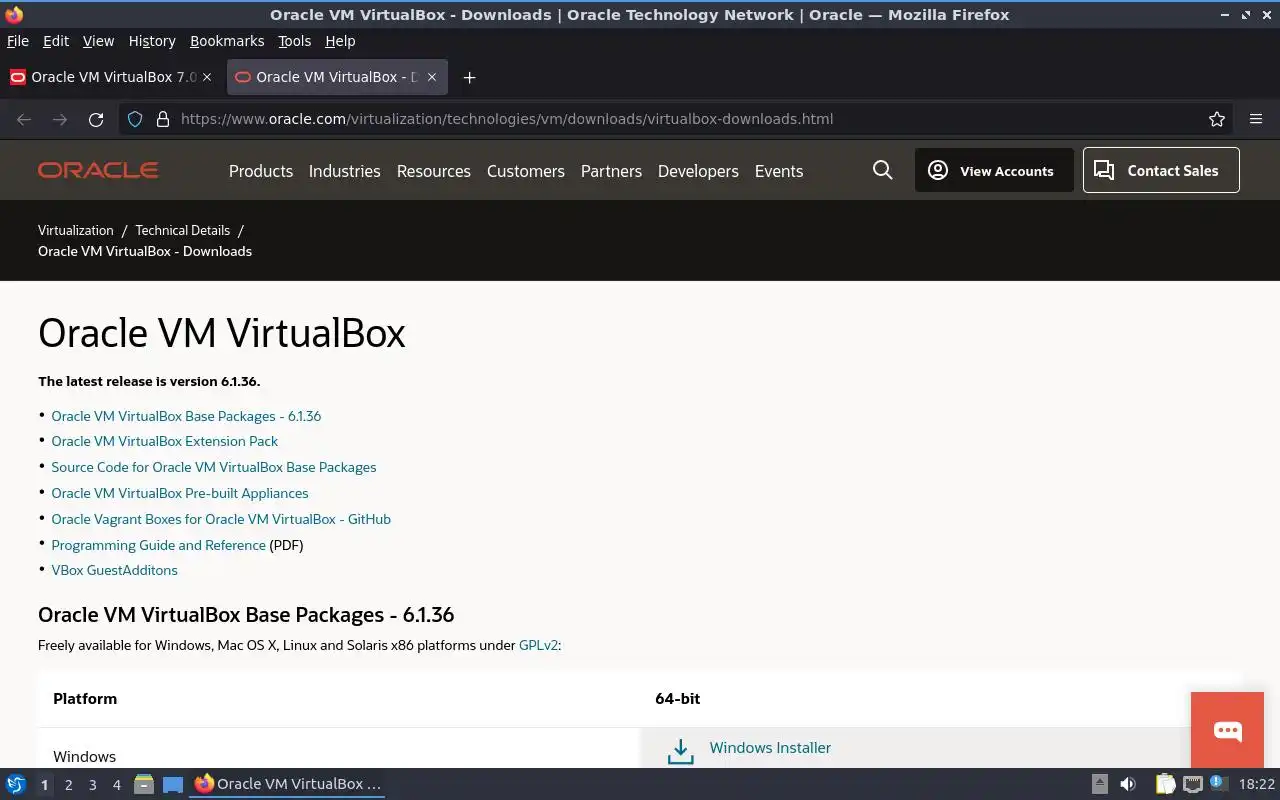The width and height of the screenshot is (1280, 800).
Task: Close the Oracle VM VirtualBox 7.0 tab
Action: pyautogui.click(x=207, y=77)
